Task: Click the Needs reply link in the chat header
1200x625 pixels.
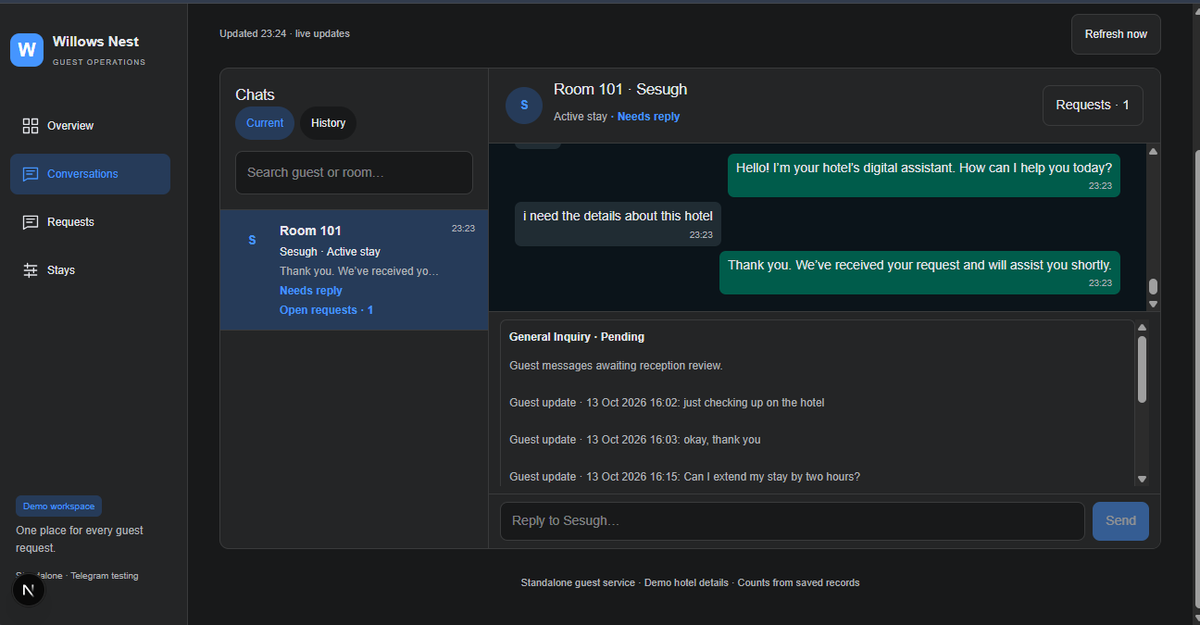Action: (x=648, y=117)
